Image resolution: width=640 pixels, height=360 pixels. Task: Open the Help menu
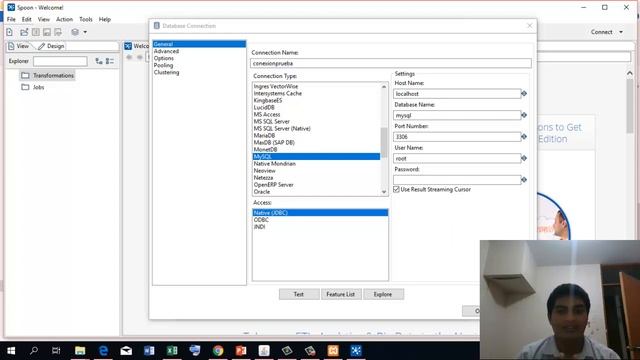click(104, 19)
